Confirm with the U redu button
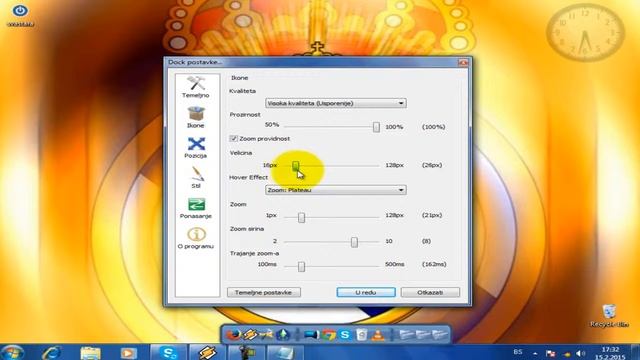 [x=366, y=292]
